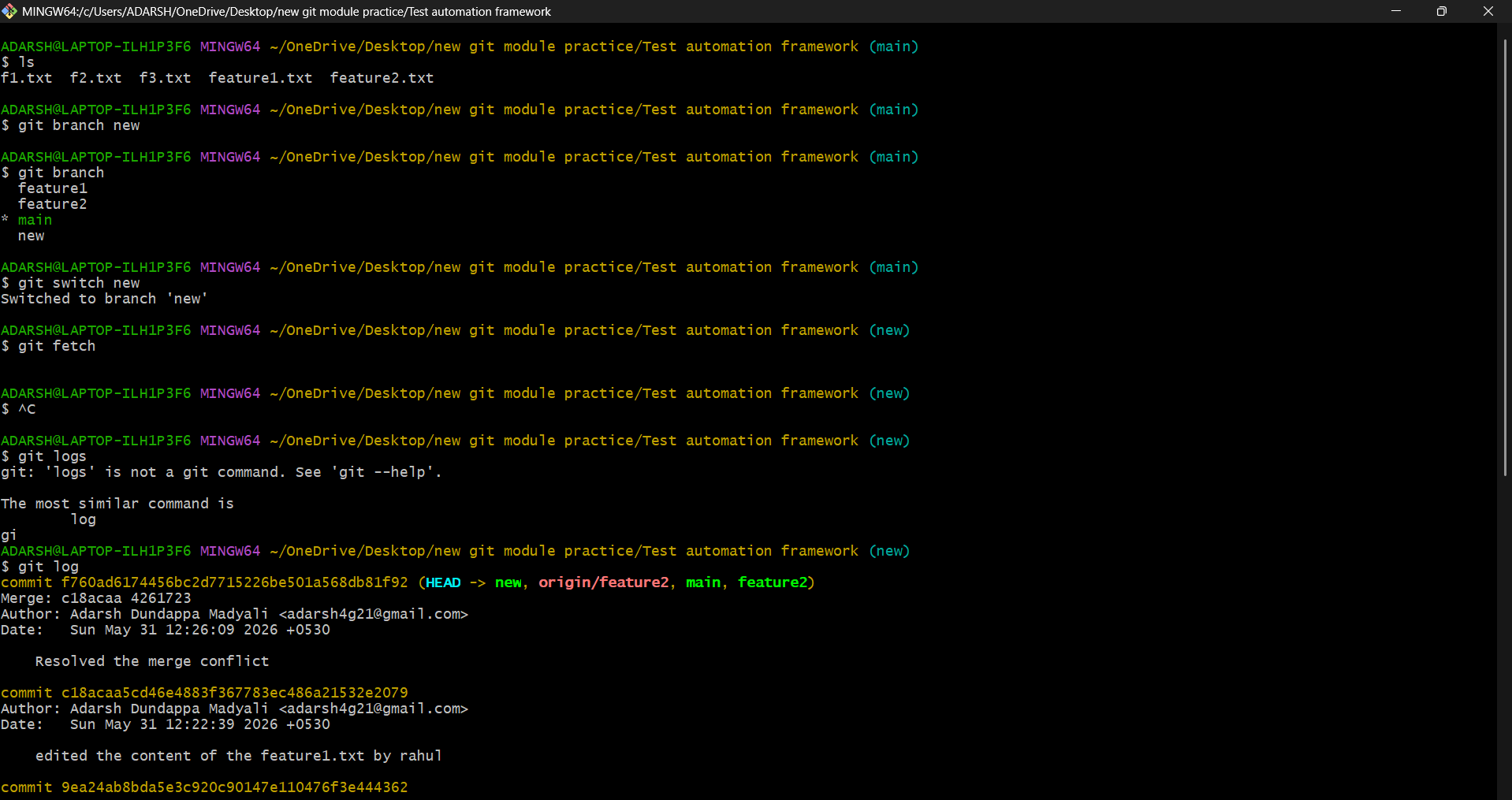
Task: Click 'feature1.txt' in ls output
Action: [261, 78]
